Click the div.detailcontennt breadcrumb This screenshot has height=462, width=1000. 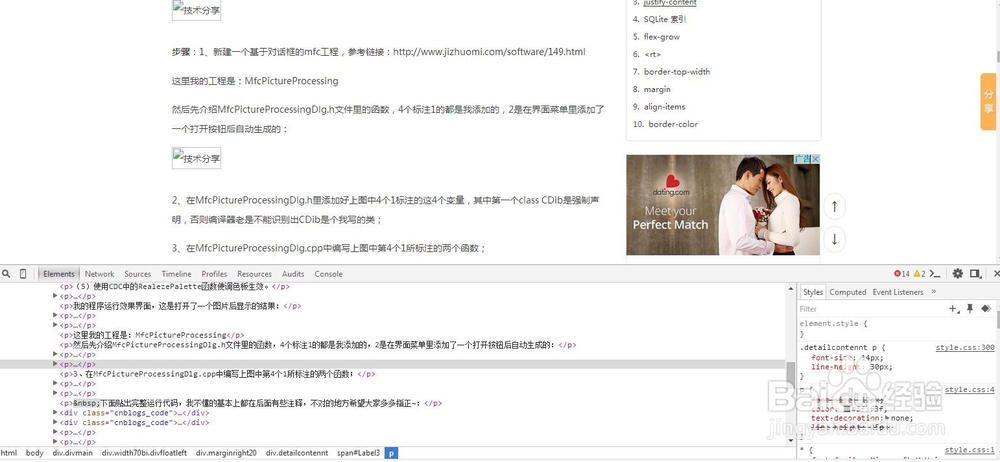tap(297, 452)
